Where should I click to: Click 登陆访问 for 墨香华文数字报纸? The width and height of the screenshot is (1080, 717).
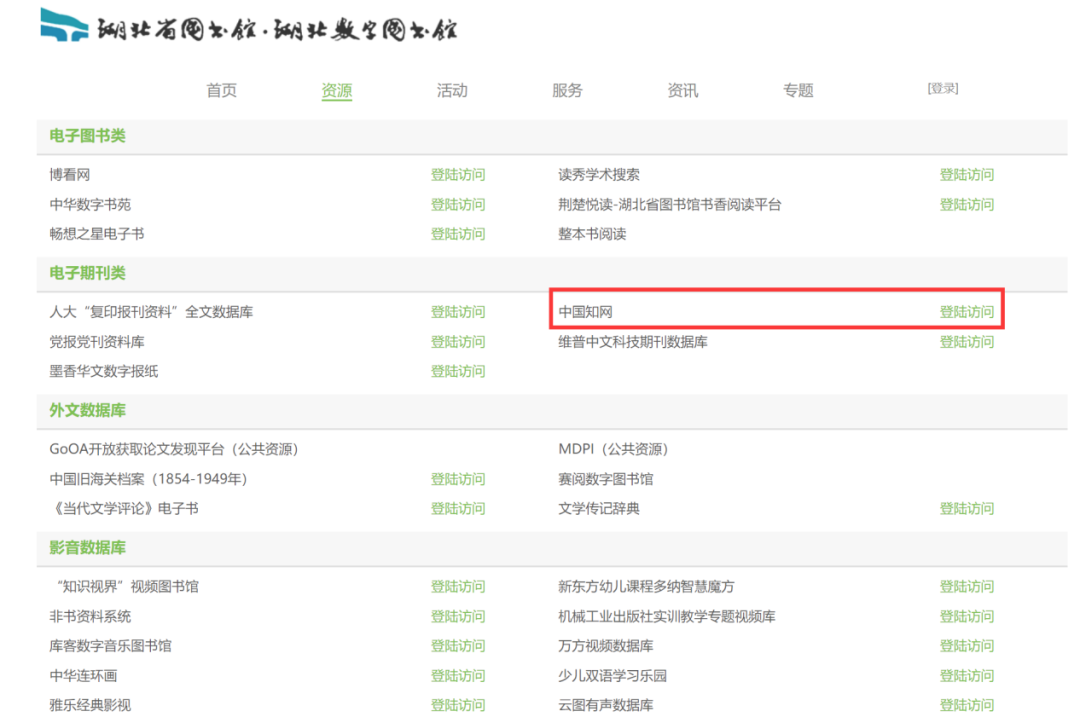coord(458,371)
